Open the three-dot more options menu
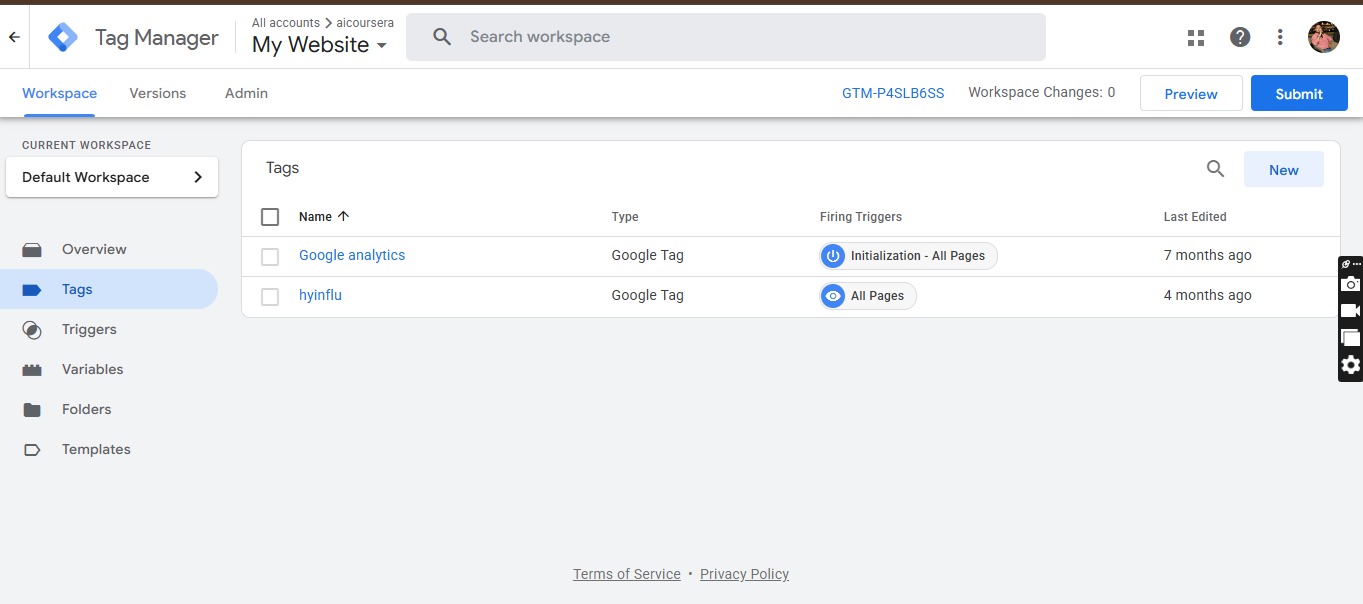 1280,38
